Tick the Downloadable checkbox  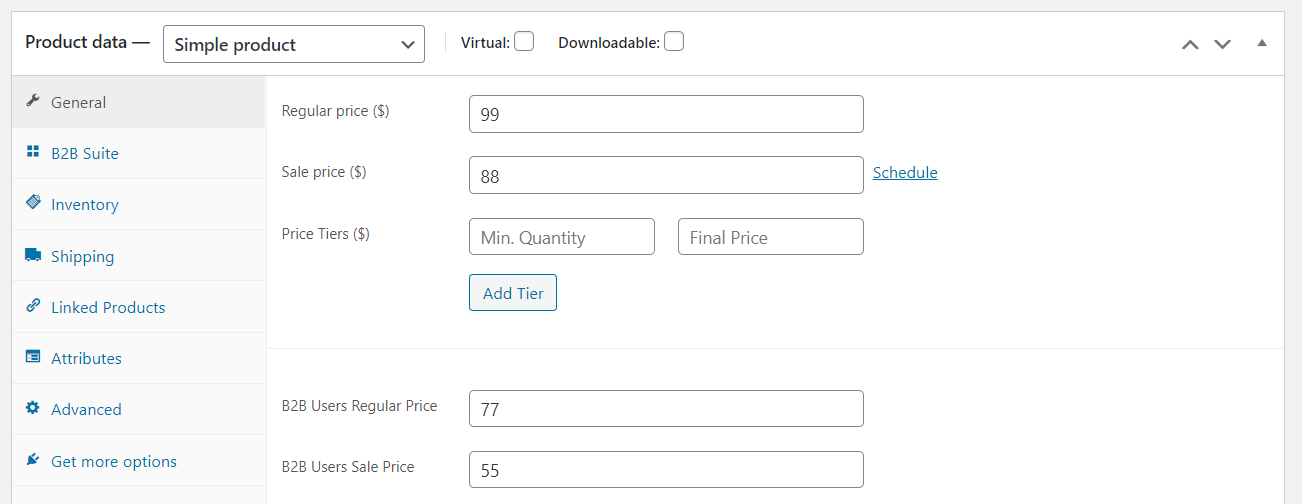click(674, 42)
